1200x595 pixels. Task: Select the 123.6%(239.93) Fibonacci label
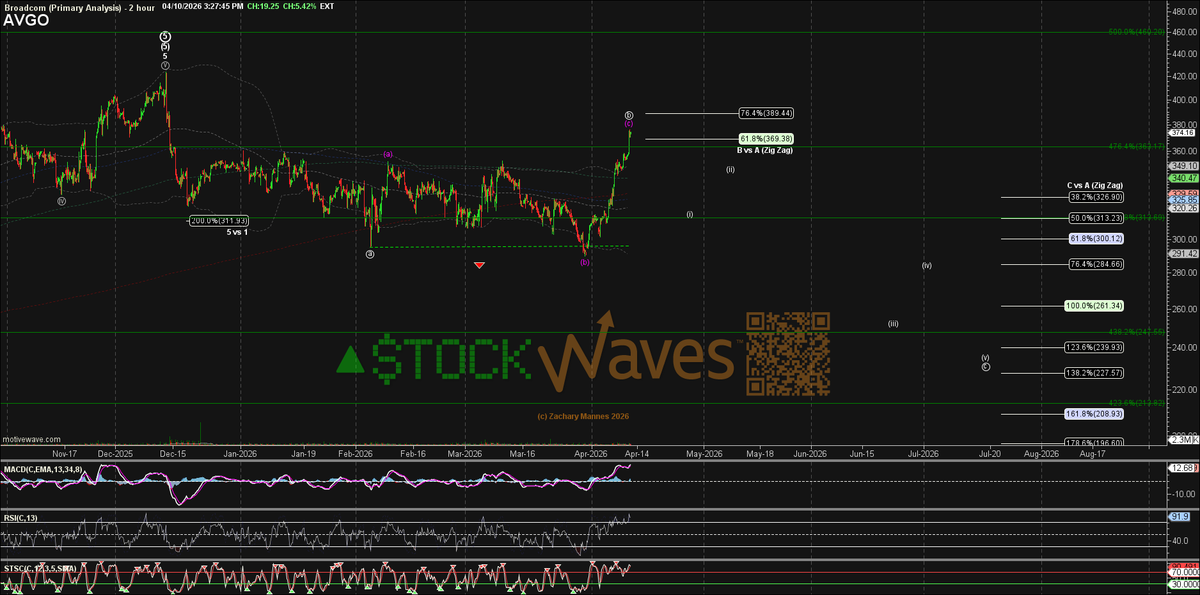click(x=1094, y=347)
